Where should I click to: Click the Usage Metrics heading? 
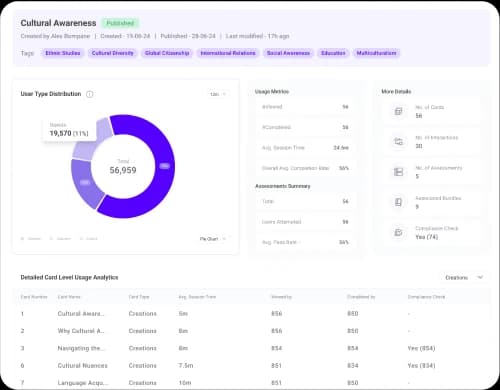[x=272, y=91]
